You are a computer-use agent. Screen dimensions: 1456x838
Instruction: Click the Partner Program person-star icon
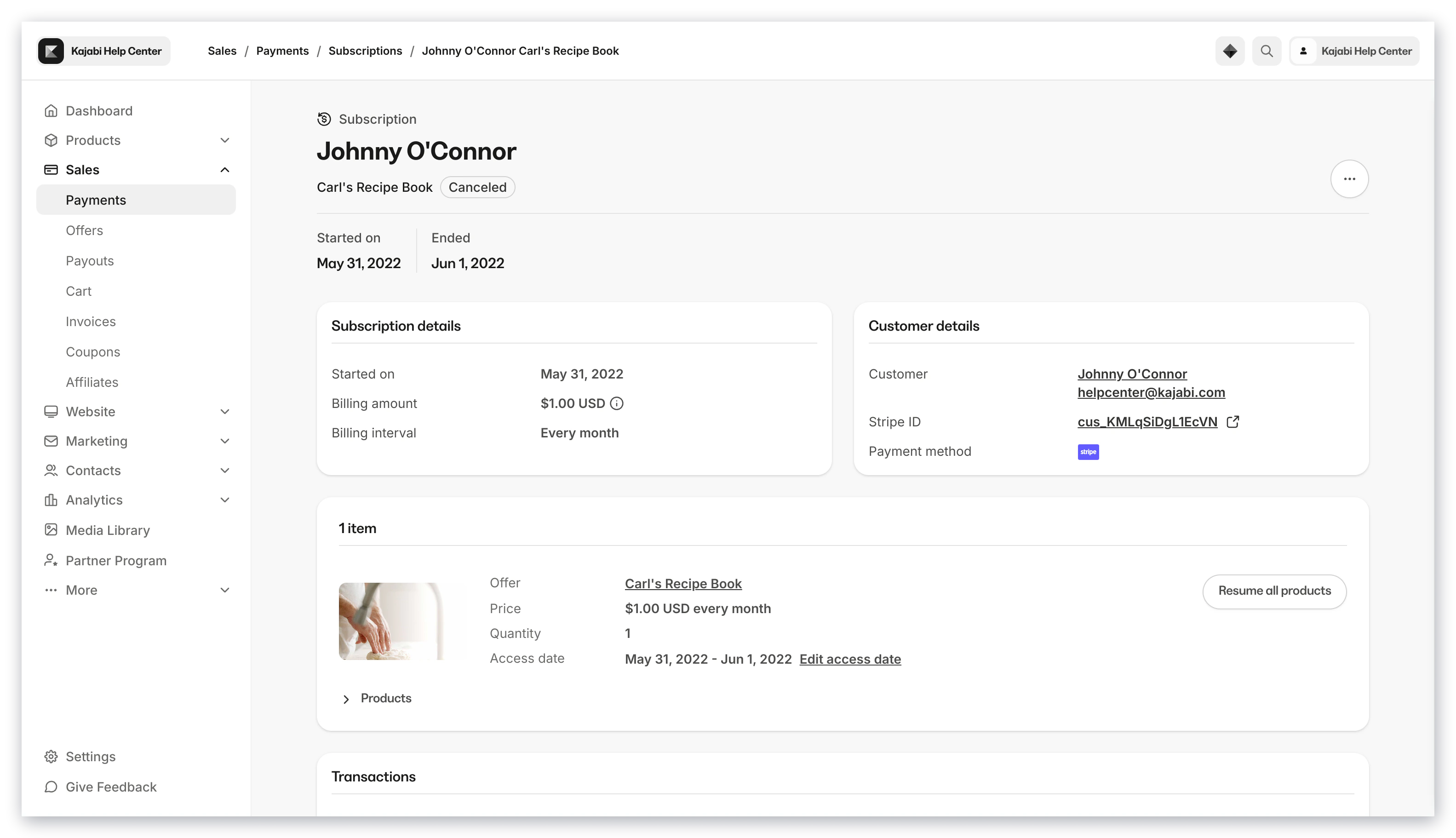click(51, 560)
